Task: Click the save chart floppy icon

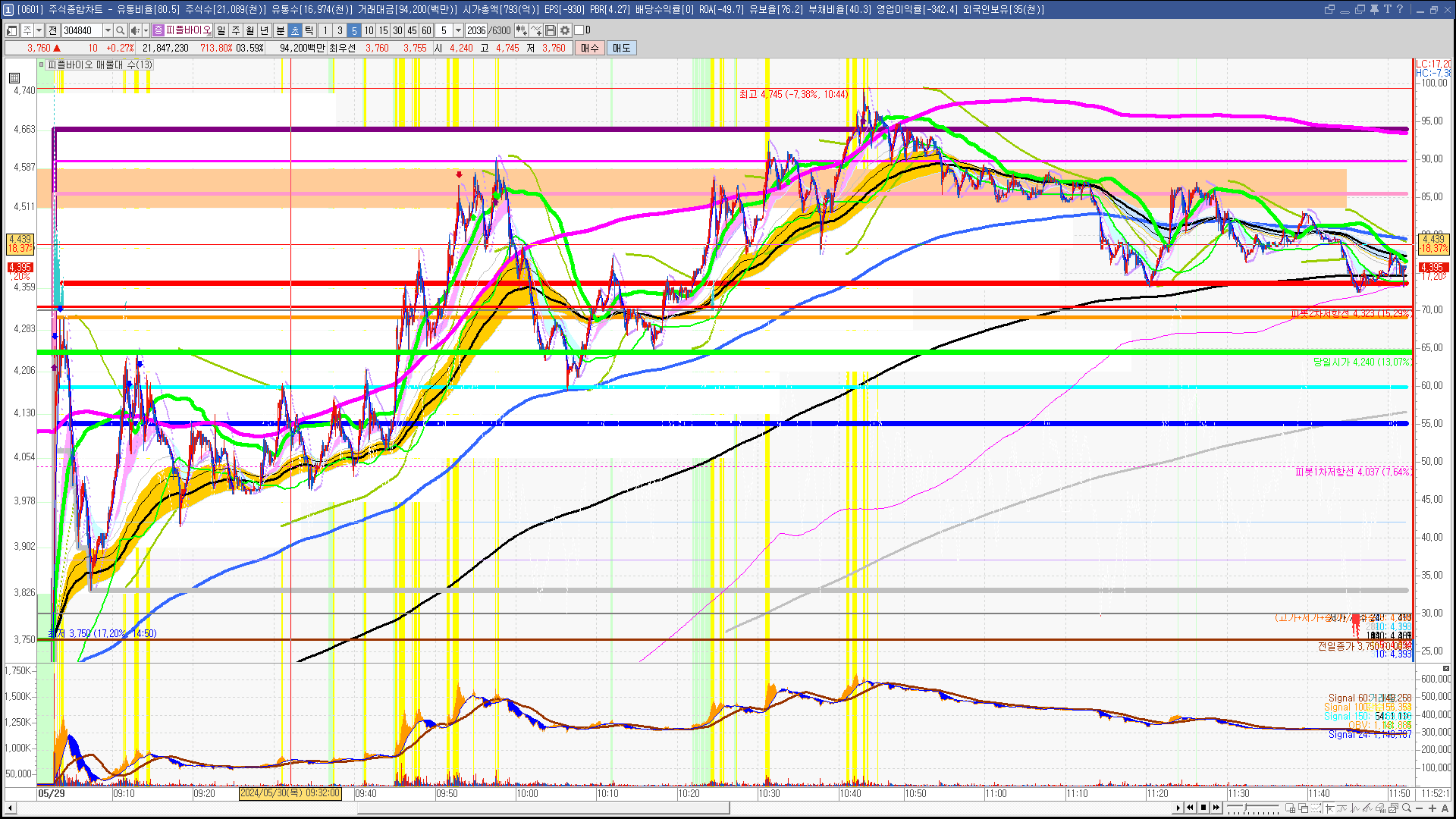Action: [x=551, y=30]
